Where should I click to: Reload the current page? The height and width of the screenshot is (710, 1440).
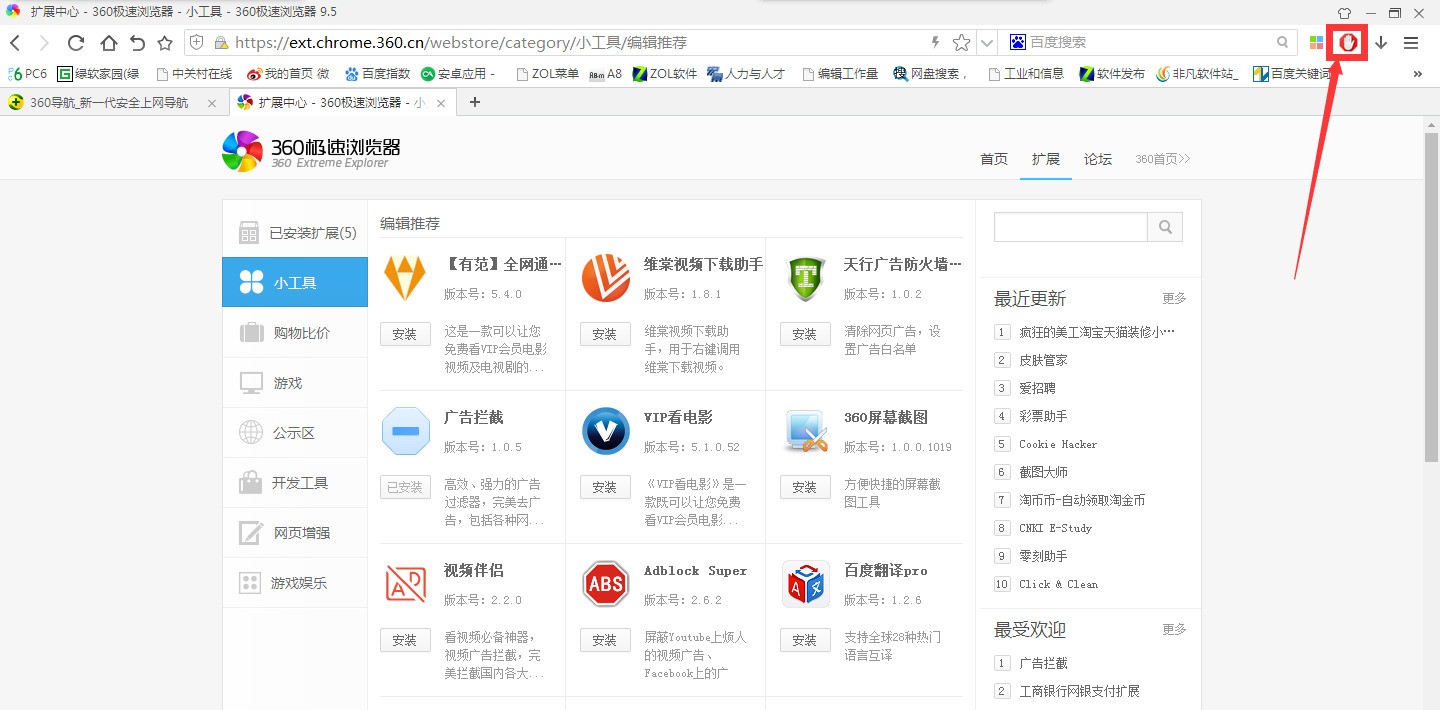pos(75,43)
